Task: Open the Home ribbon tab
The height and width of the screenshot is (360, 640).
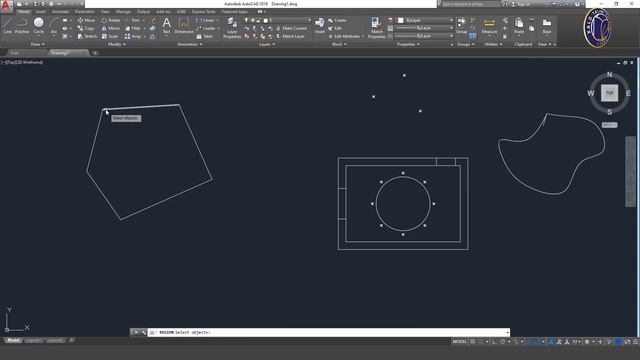Action: pyautogui.click(x=24, y=12)
